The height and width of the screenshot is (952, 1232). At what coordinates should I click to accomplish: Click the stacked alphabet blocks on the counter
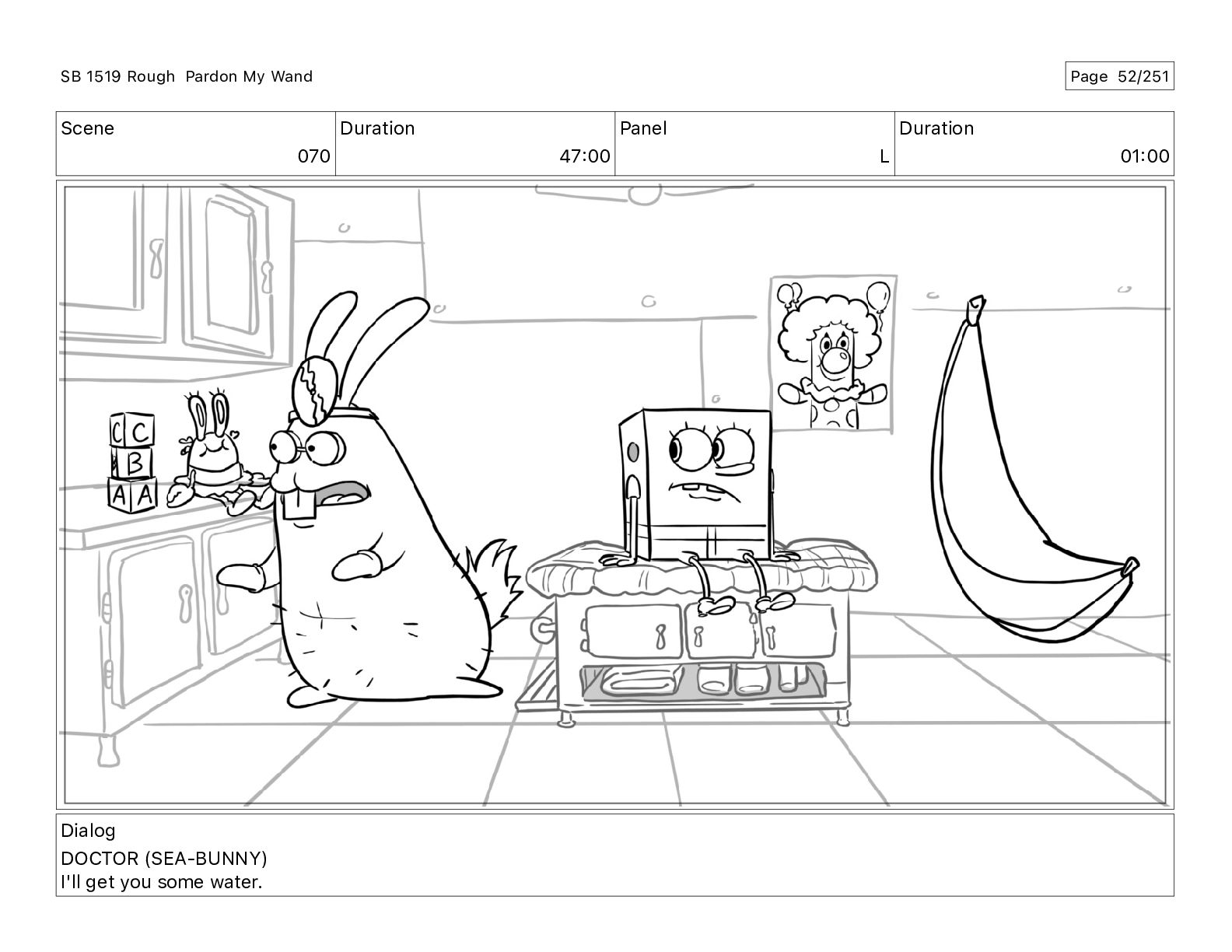[x=132, y=462]
